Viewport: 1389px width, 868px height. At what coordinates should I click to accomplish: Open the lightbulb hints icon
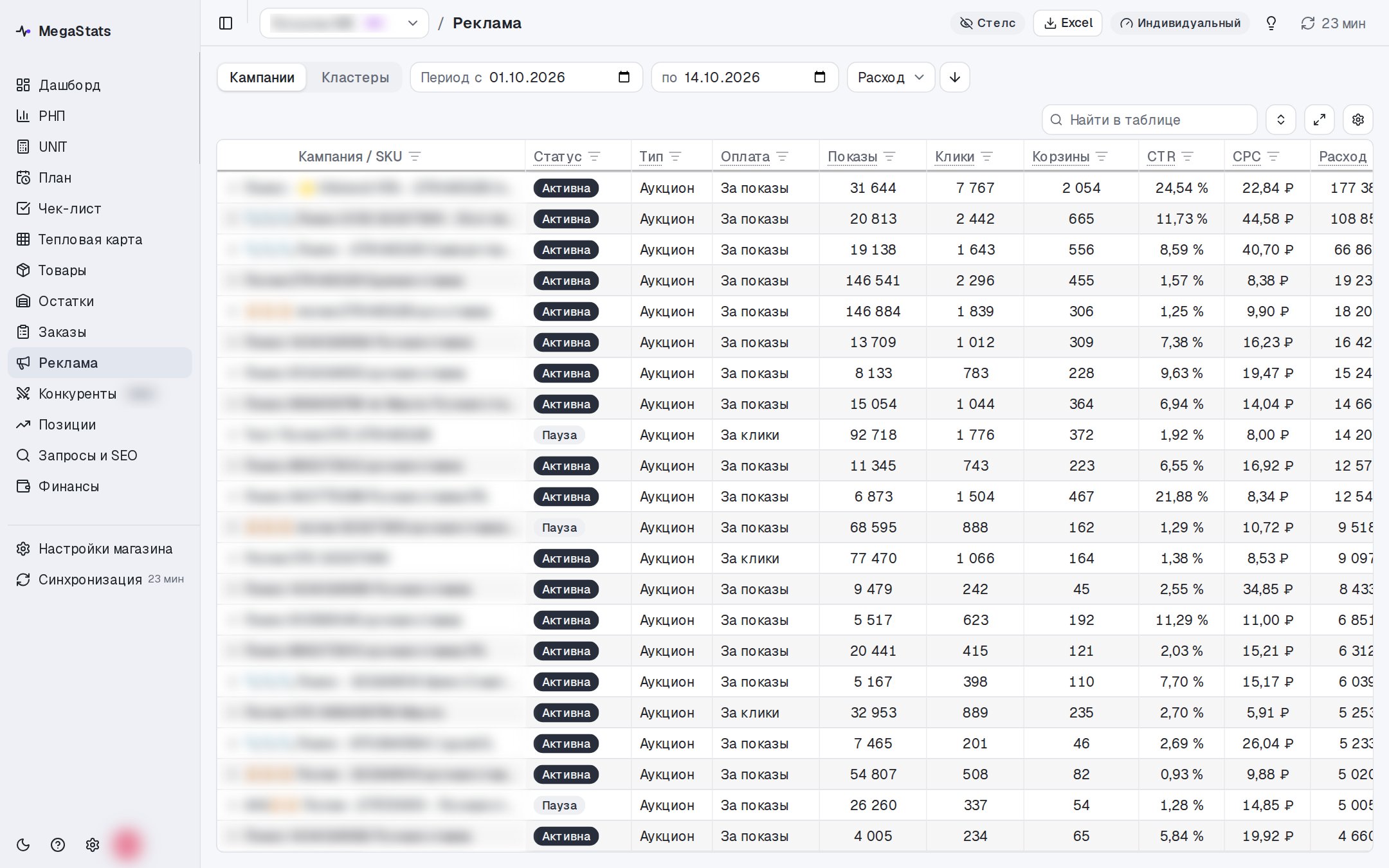click(x=1271, y=23)
